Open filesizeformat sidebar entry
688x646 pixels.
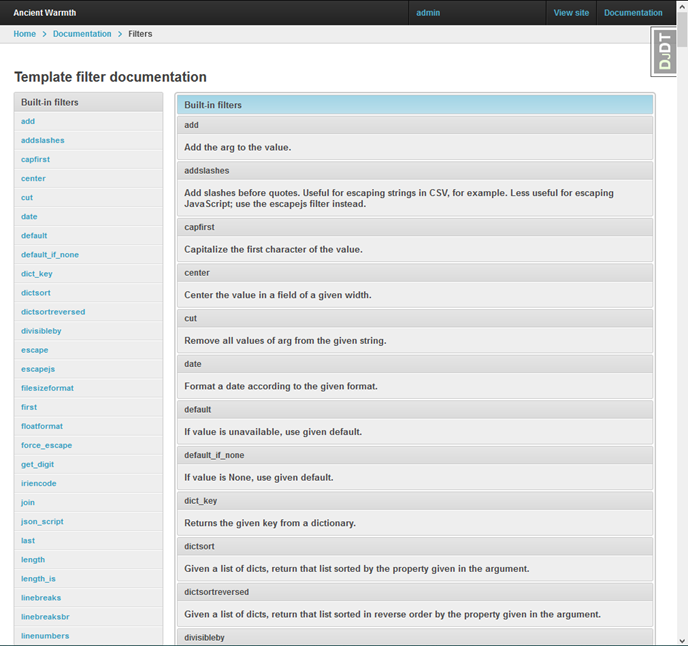(x=47, y=388)
